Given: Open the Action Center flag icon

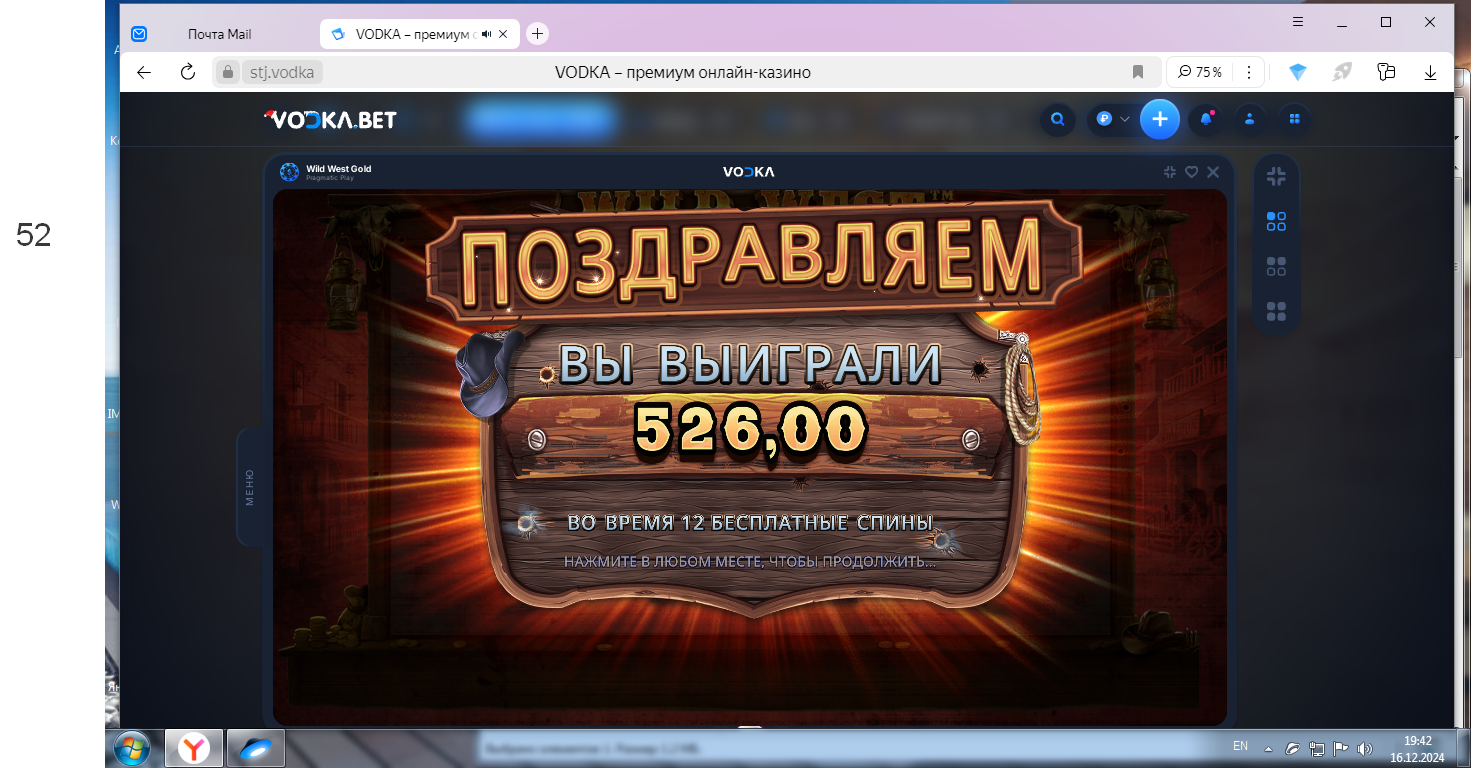Looking at the screenshot, I should (1340, 748).
